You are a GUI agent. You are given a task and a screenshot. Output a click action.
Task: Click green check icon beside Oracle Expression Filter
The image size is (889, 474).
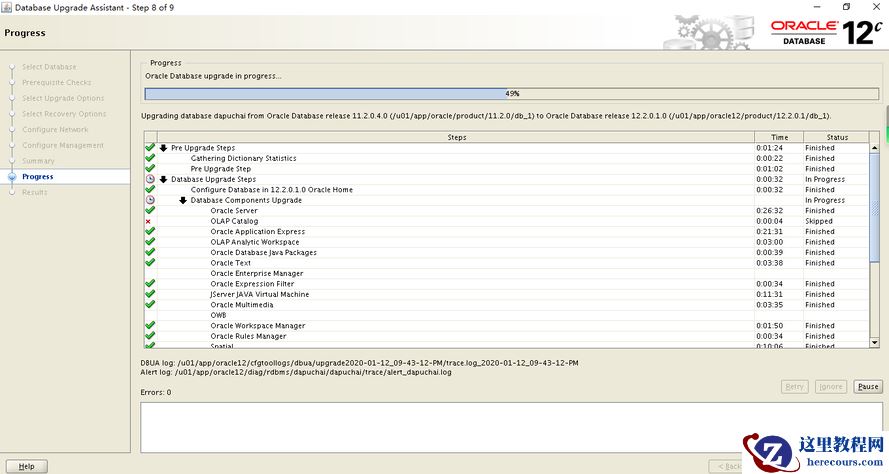(150, 283)
